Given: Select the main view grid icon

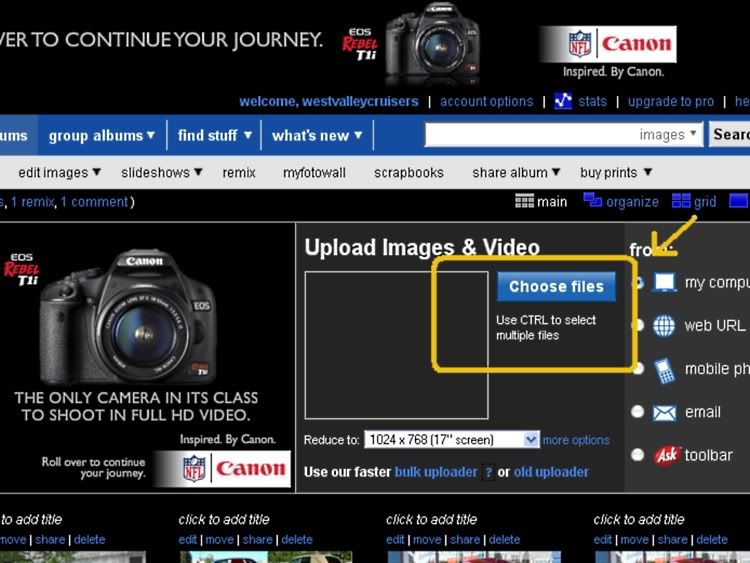Looking at the screenshot, I should [524, 201].
